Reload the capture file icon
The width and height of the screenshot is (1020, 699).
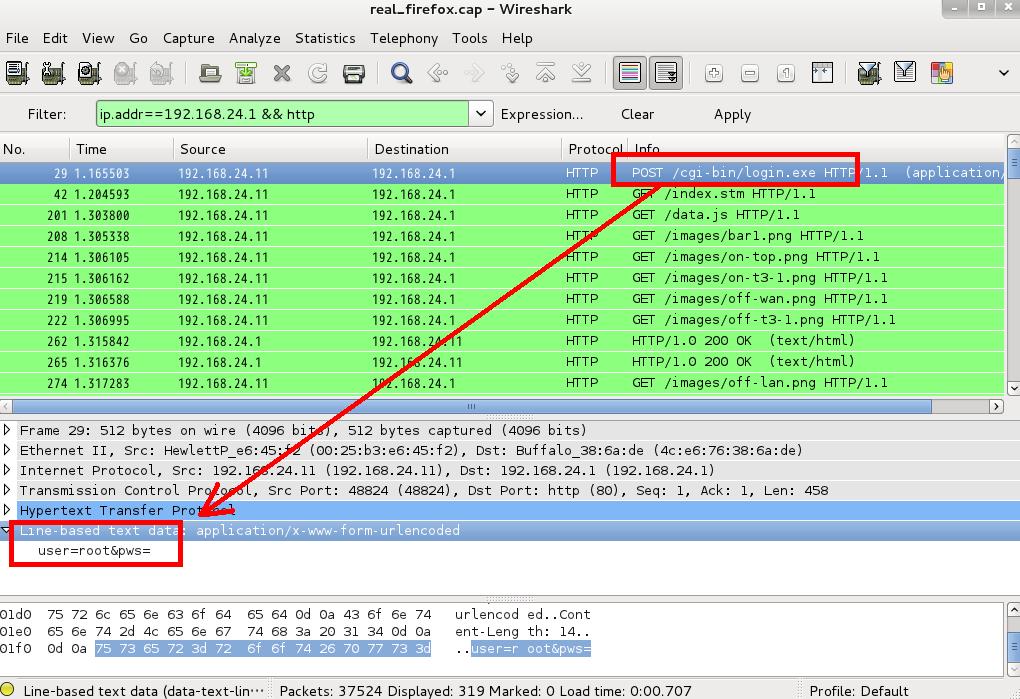[x=317, y=73]
